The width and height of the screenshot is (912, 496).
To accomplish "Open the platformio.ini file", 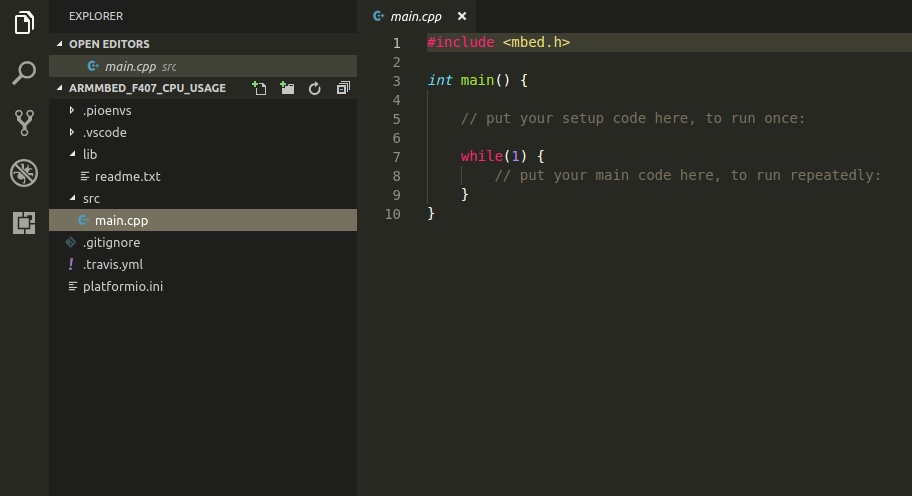I will 203,287.
